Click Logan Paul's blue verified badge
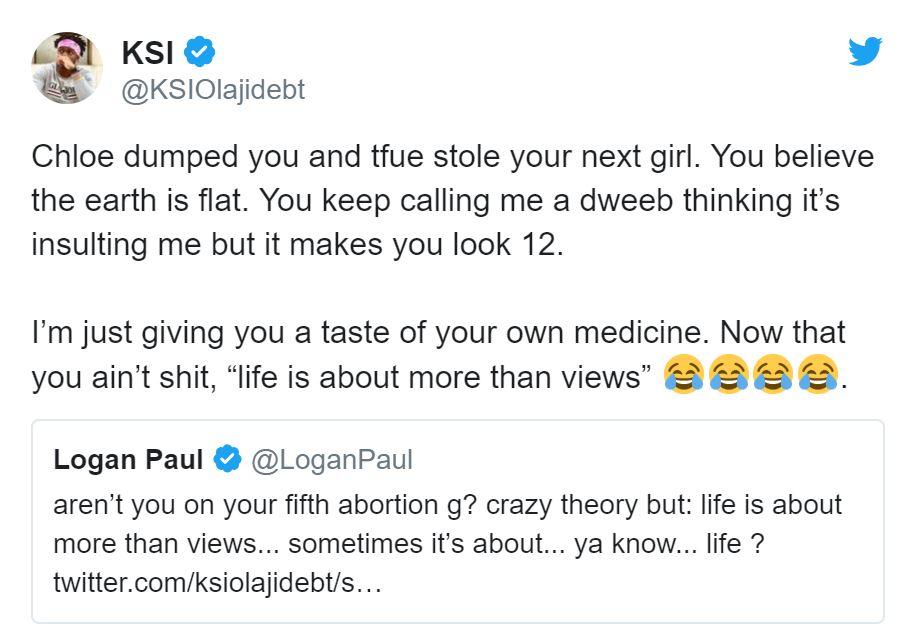911x644 pixels. click(x=228, y=460)
